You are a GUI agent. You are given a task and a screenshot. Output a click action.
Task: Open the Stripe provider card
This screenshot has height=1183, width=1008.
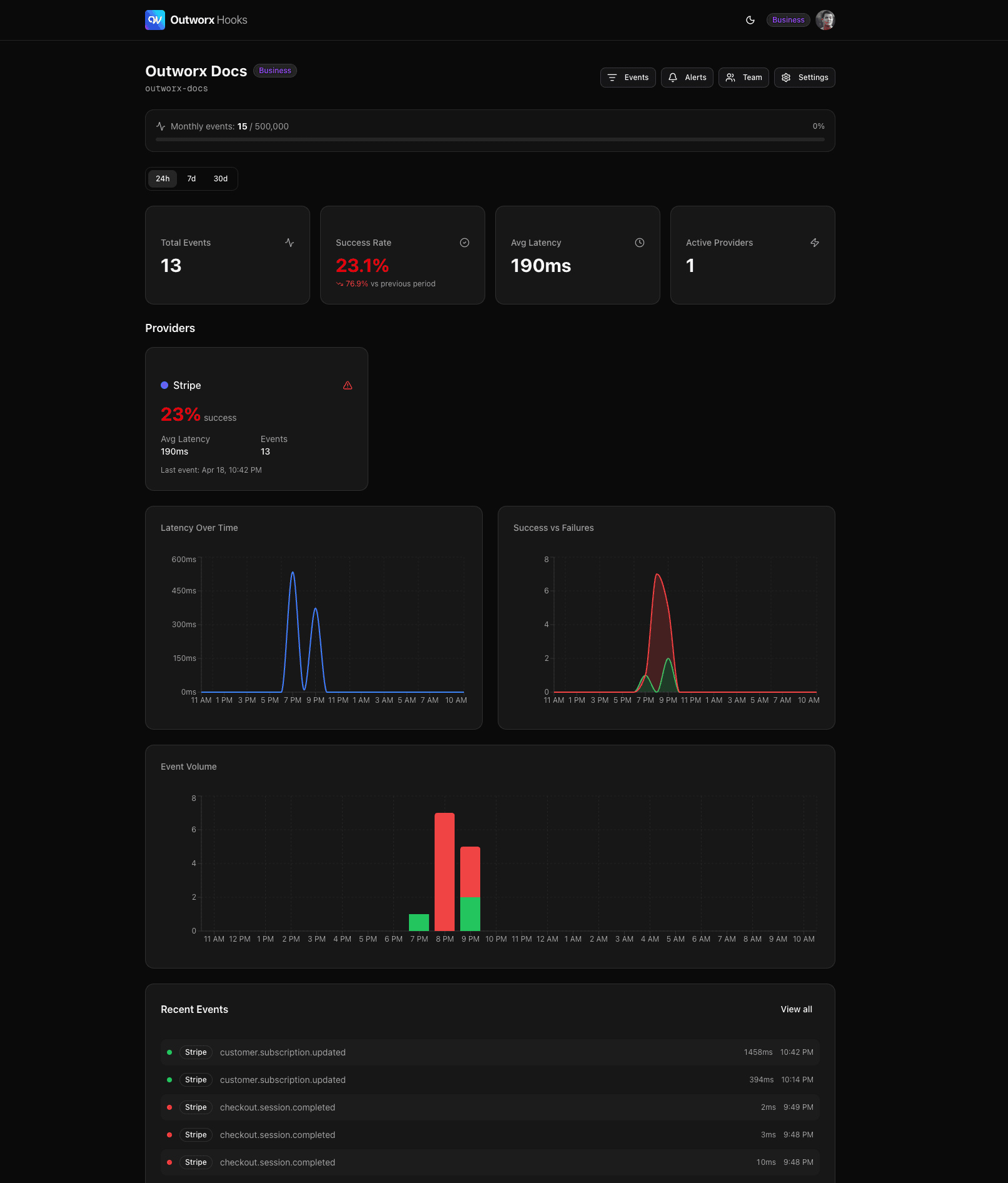click(x=256, y=419)
